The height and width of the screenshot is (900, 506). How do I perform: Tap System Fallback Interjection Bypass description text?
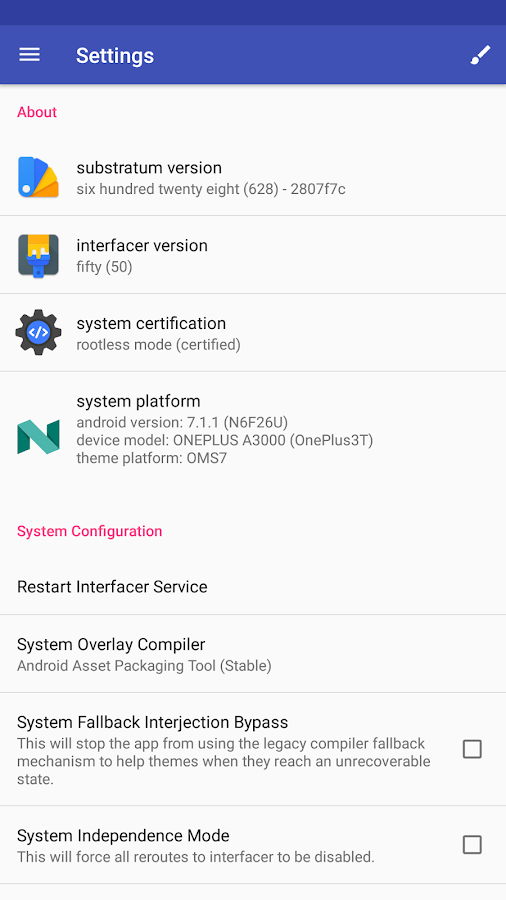[224, 762]
